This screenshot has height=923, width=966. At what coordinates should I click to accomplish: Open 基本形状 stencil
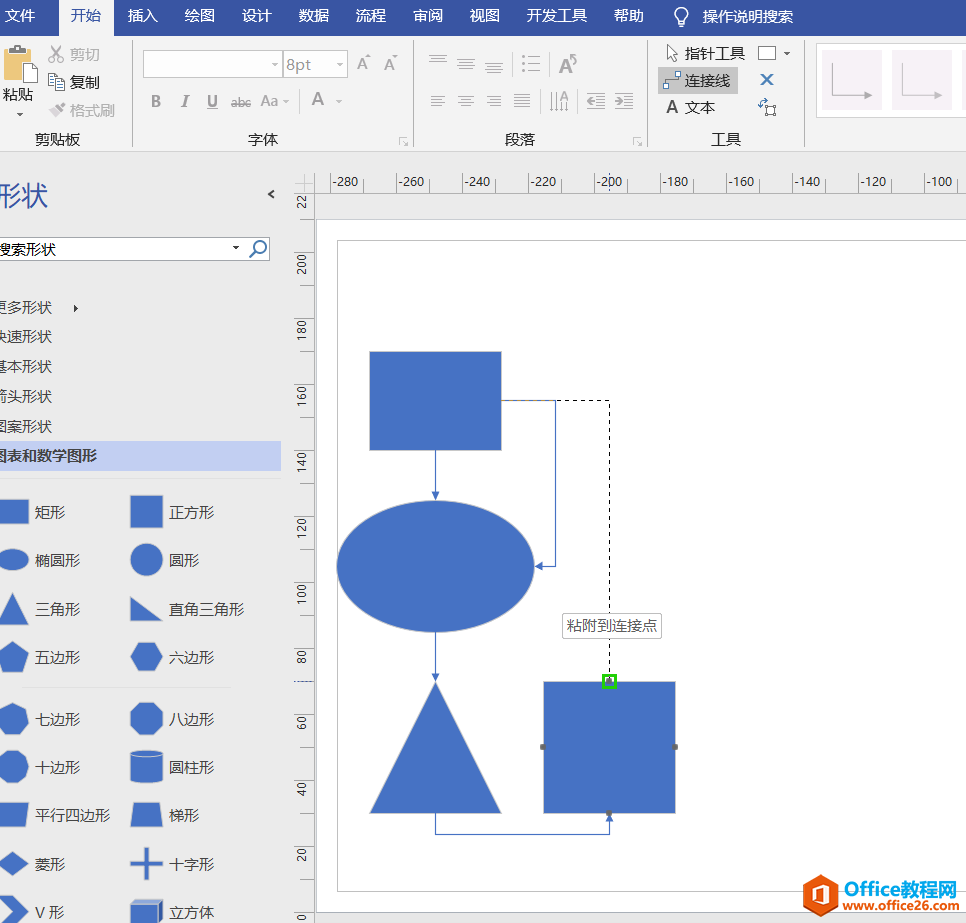[x=27, y=367]
